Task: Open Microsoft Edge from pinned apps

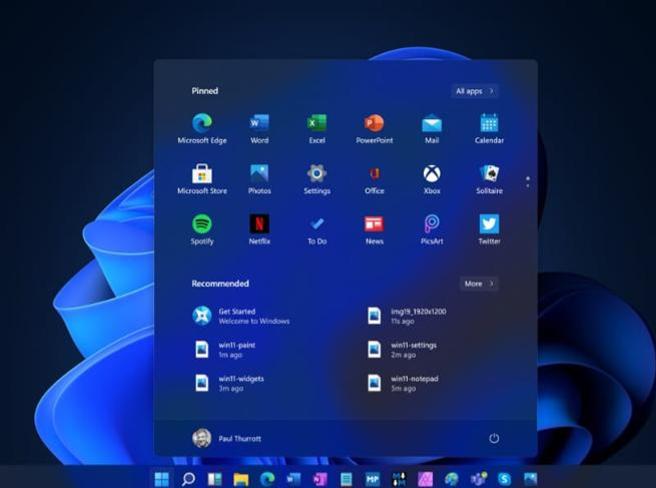Action: pos(202,124)
